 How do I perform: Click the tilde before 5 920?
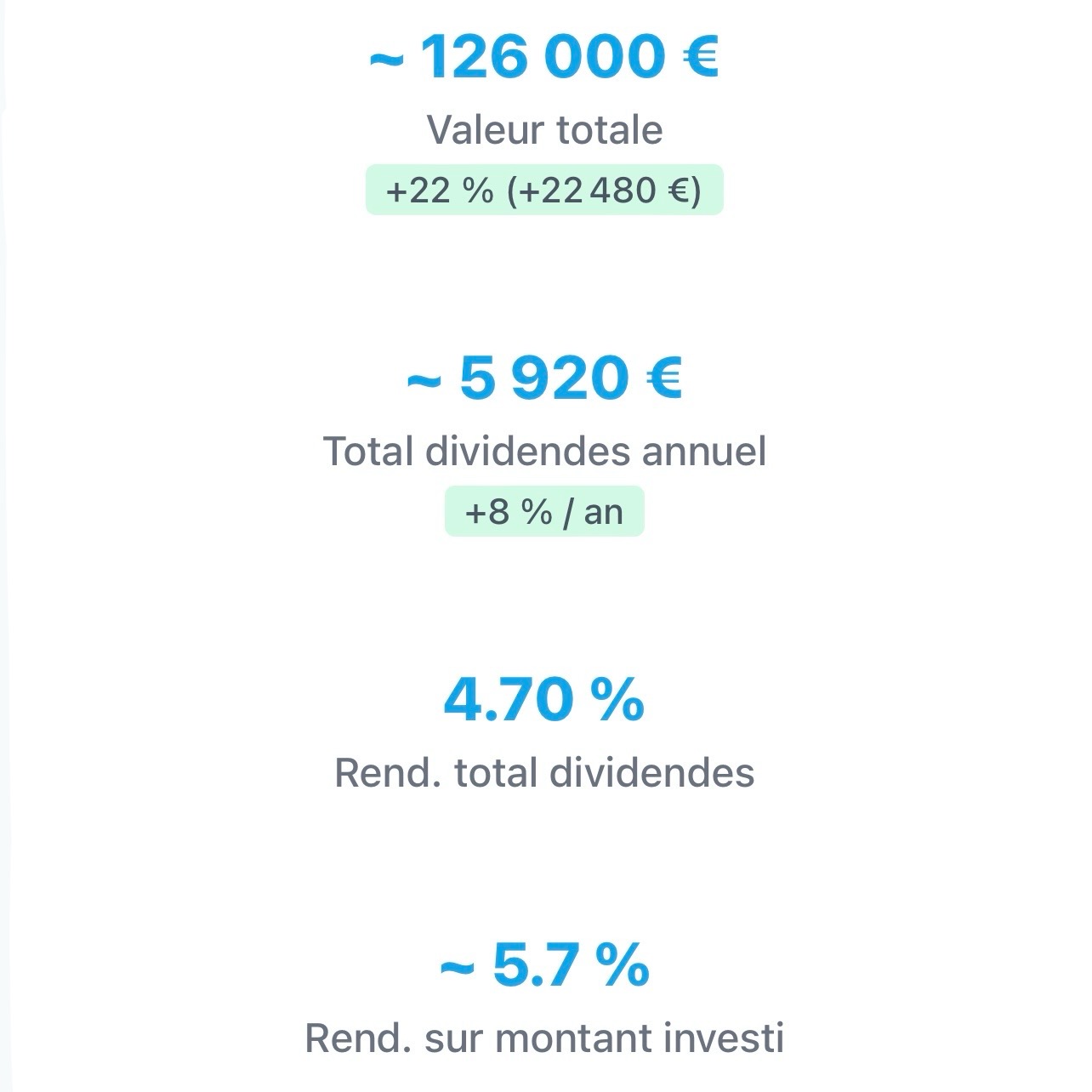coord(424,381)
